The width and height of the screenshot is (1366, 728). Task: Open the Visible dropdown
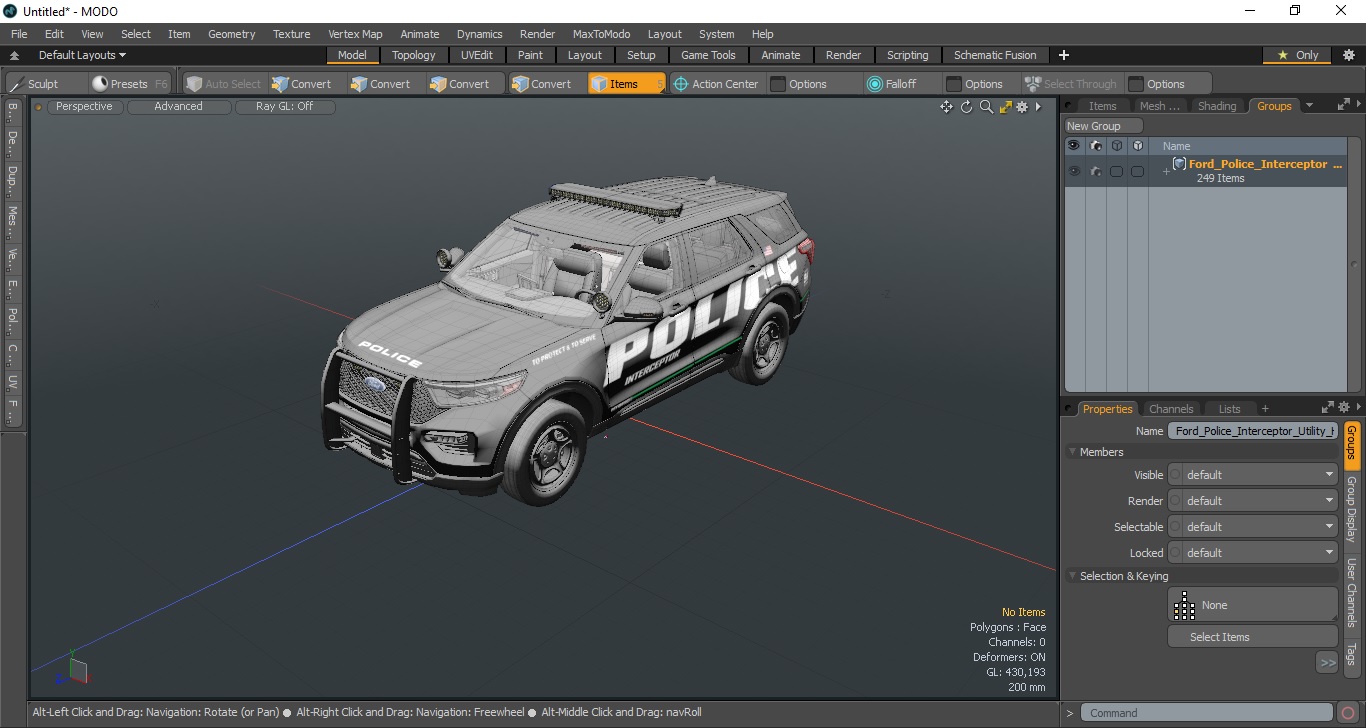[1253, 475]
